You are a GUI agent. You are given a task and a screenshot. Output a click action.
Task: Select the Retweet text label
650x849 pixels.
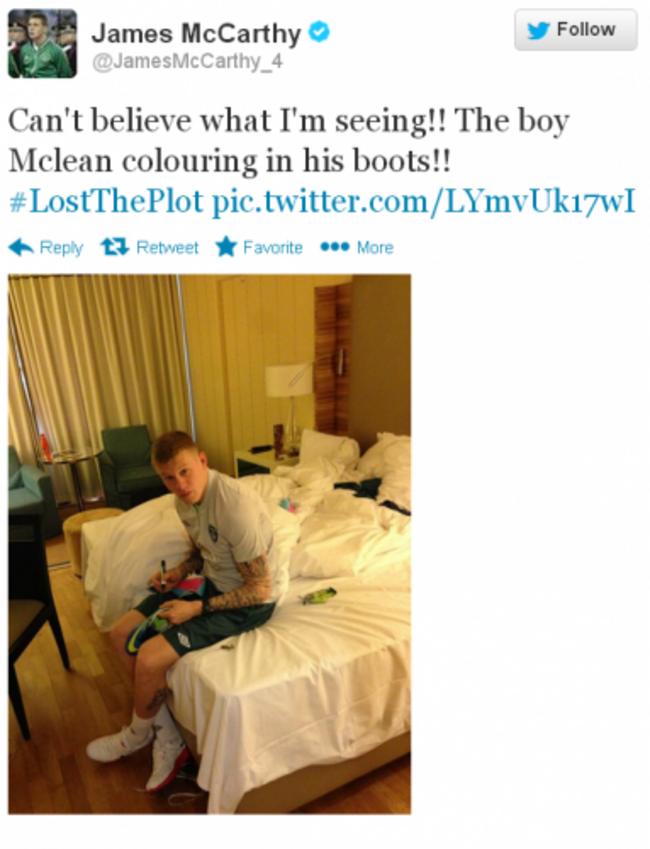(167, 247)
